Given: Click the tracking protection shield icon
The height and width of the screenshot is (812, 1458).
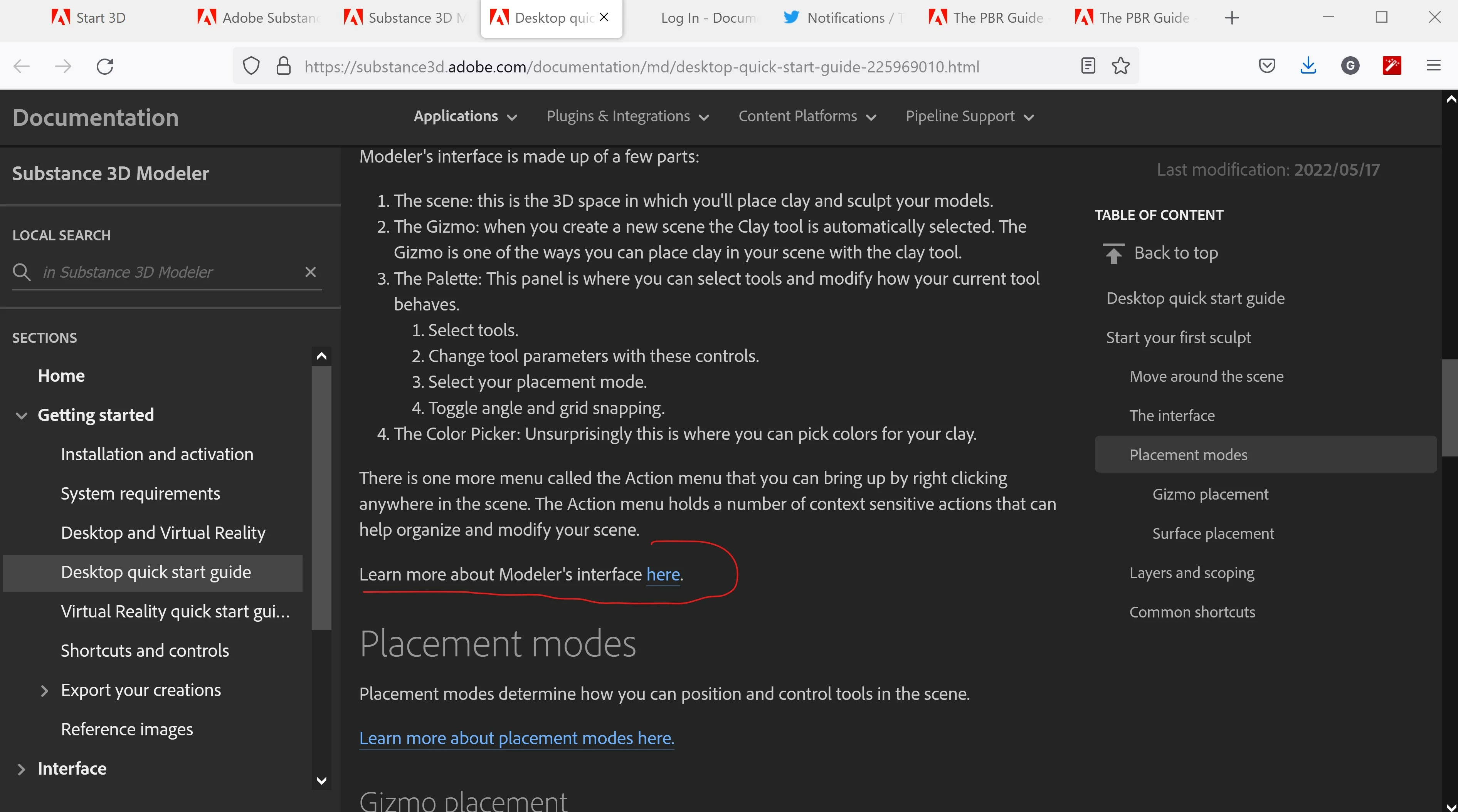Looking at the screenshot, I should (x=251, y=66).
